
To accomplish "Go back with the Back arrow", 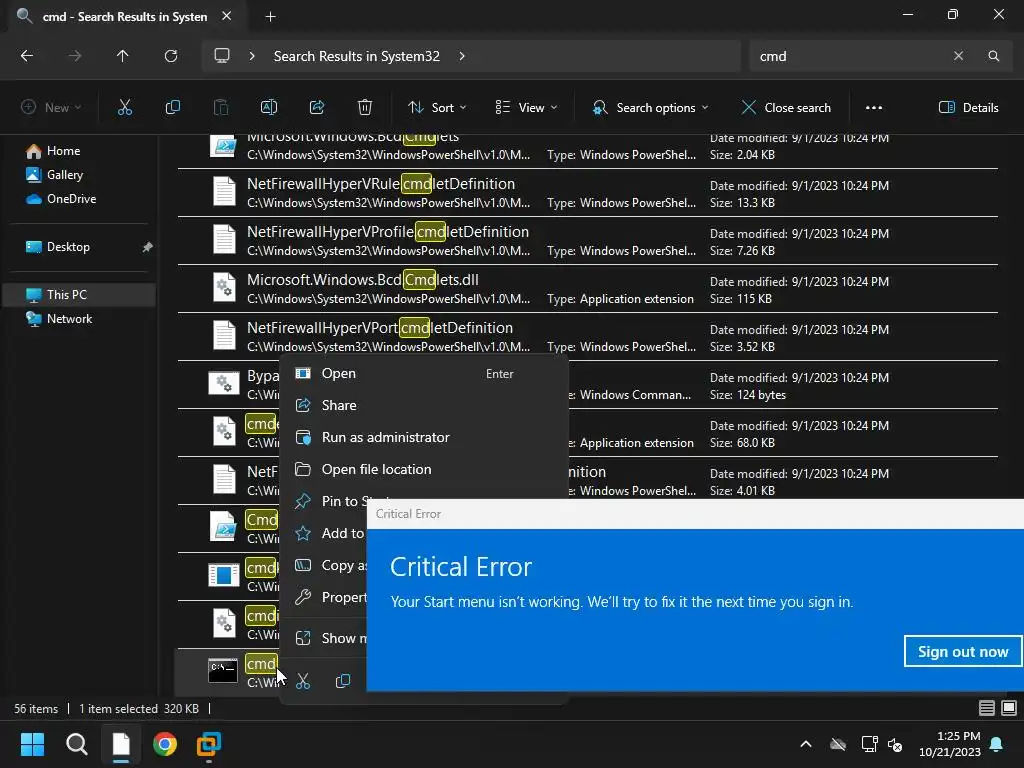I will [x=27, y=56].
